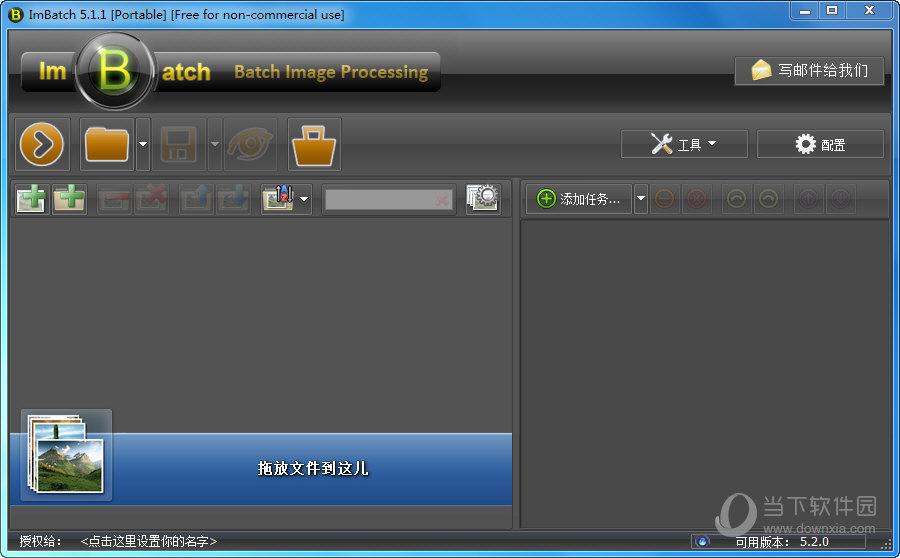This screenshot has height=558, width=900.
Task: Move task up with the purple up arrow
Action: (809, 199)
